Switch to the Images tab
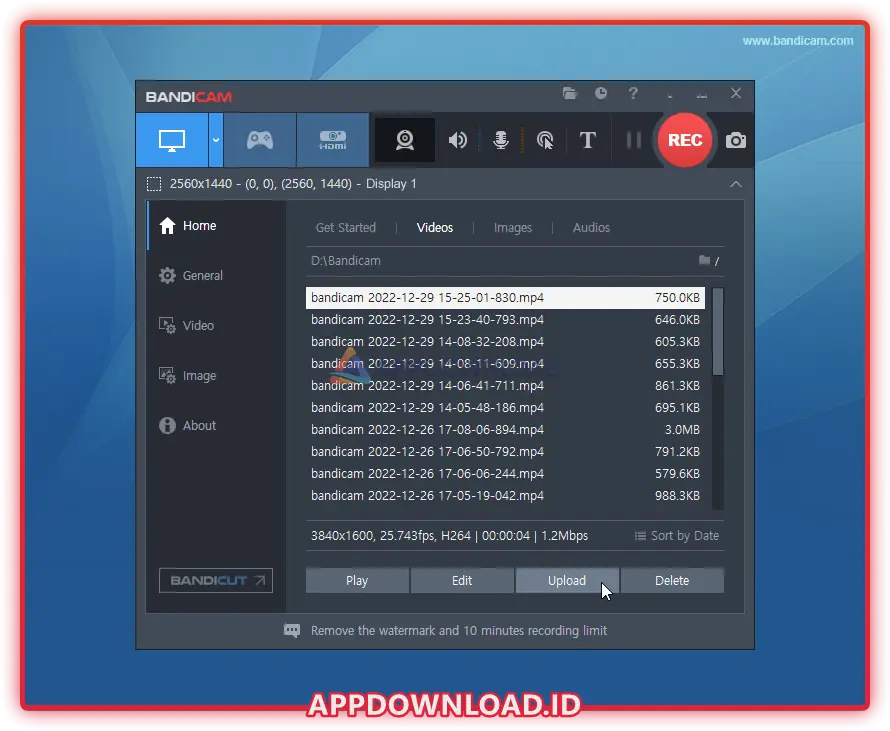This screenshot has height=731, width=890. pos(513,228)
